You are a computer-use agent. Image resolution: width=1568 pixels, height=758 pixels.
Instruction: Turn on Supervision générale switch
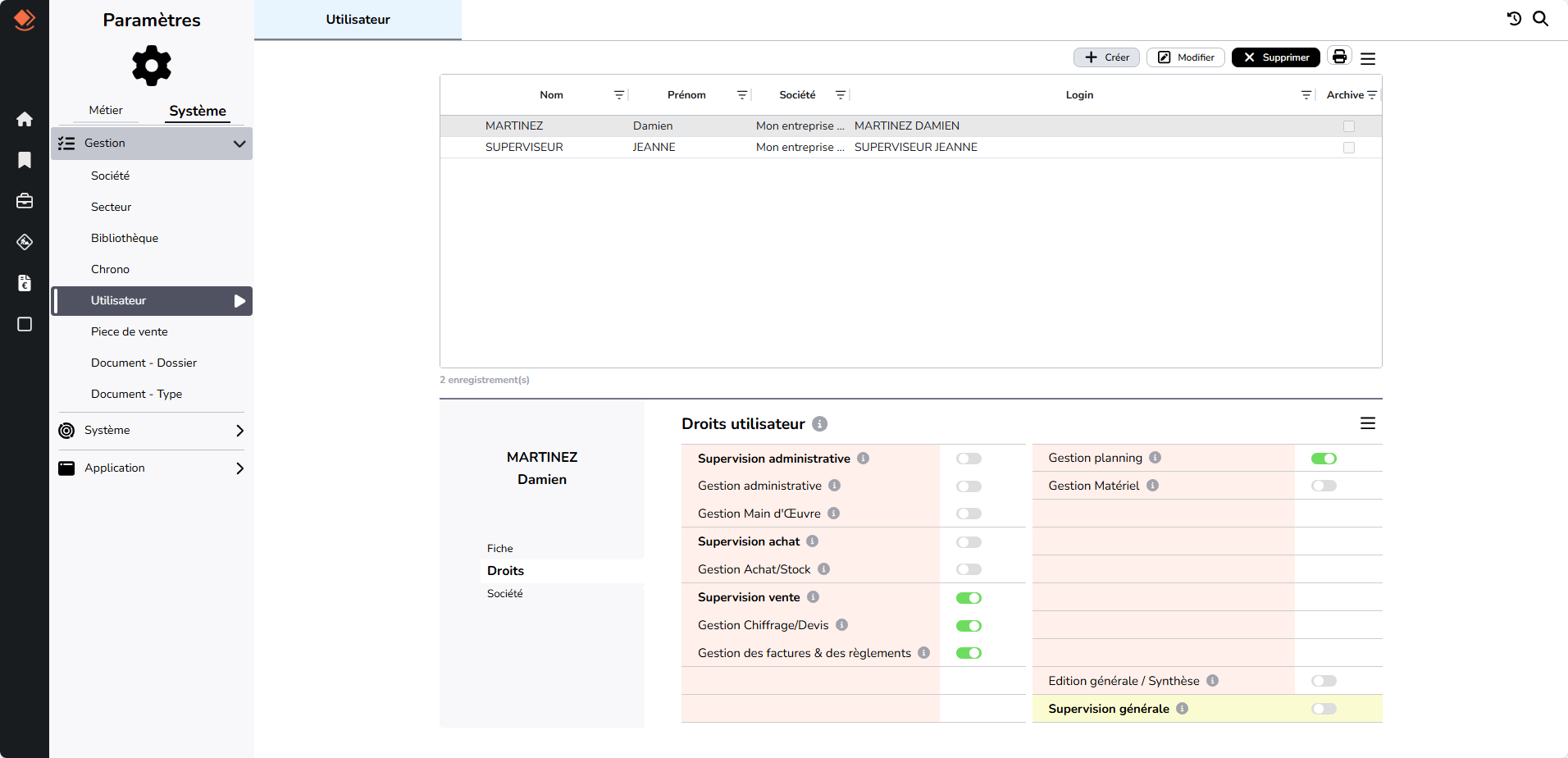point(1324,709)
